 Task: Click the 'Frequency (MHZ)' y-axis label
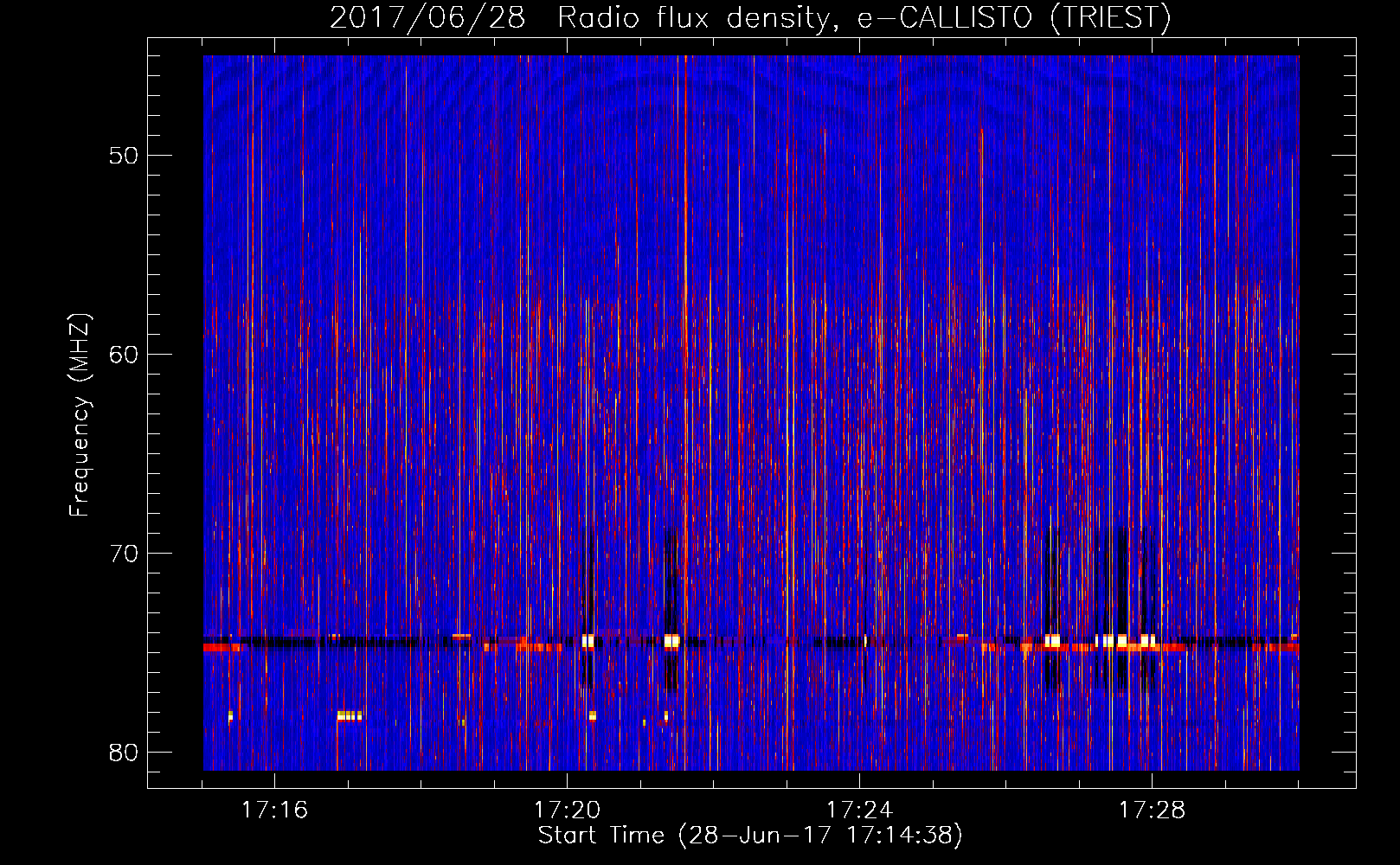[80, 415]
